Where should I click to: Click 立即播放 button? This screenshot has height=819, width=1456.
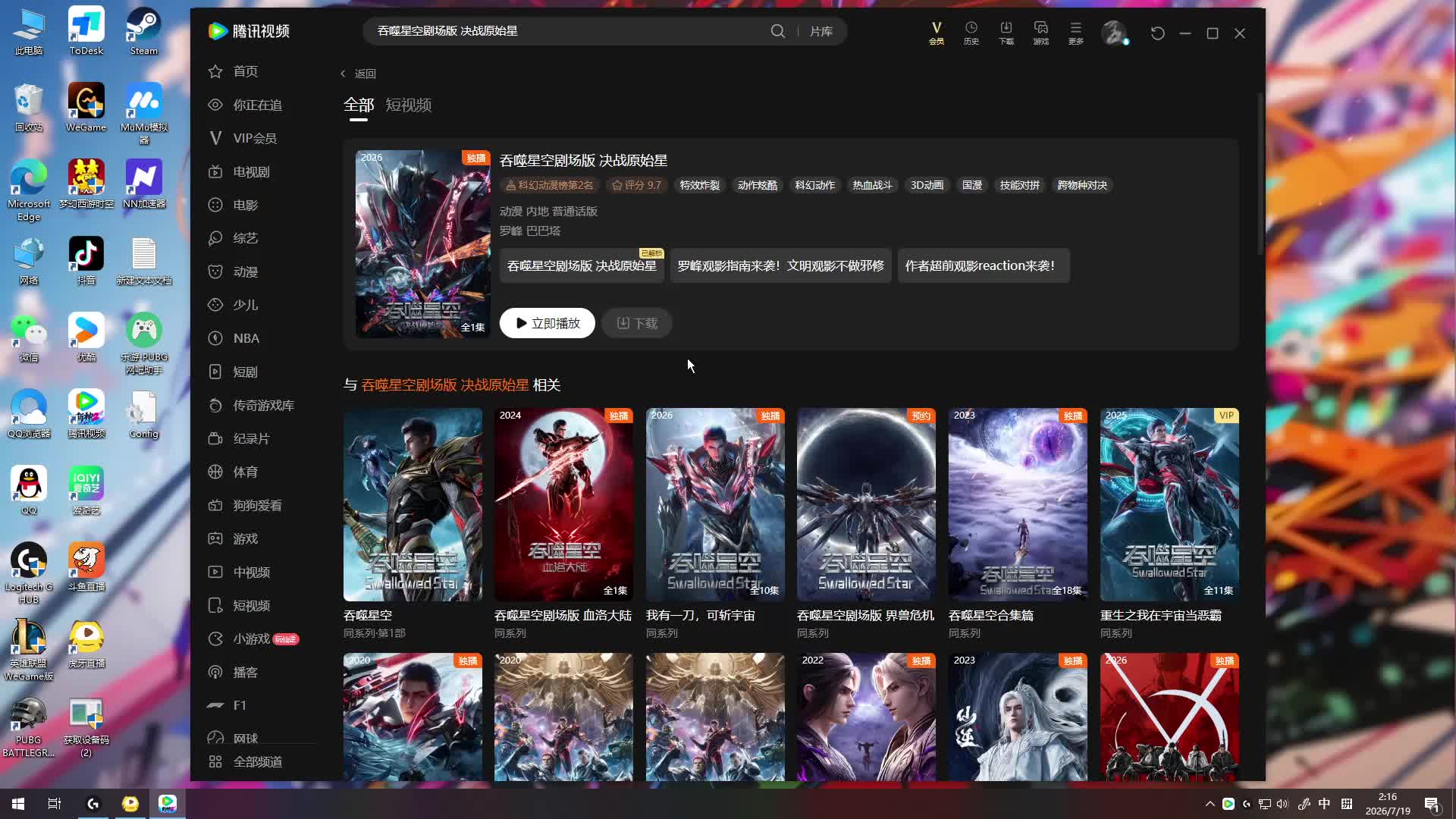547,323
